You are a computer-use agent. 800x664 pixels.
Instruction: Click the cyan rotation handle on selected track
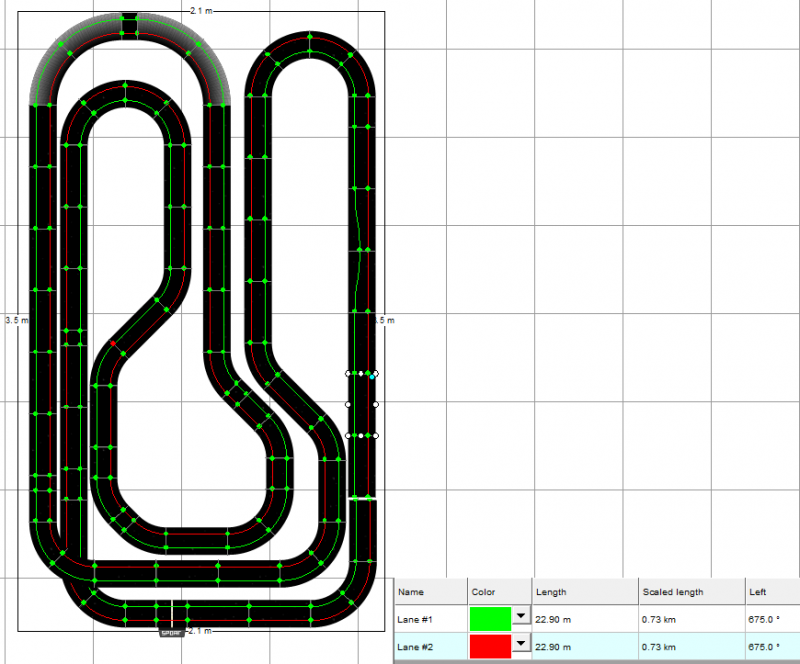click(372, 378)
